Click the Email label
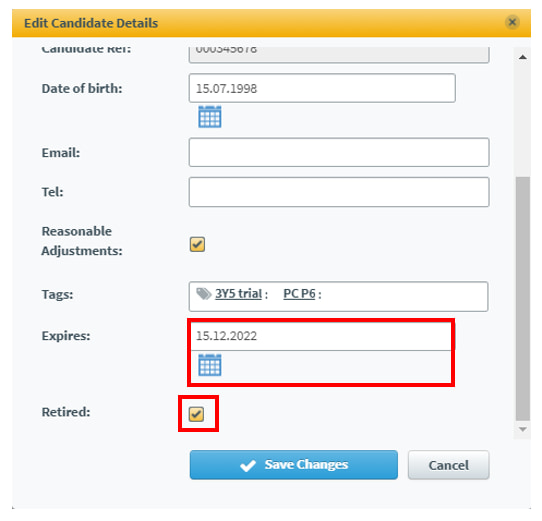The height and width of the screenshot is (521, 542). [x=60, y=152]
